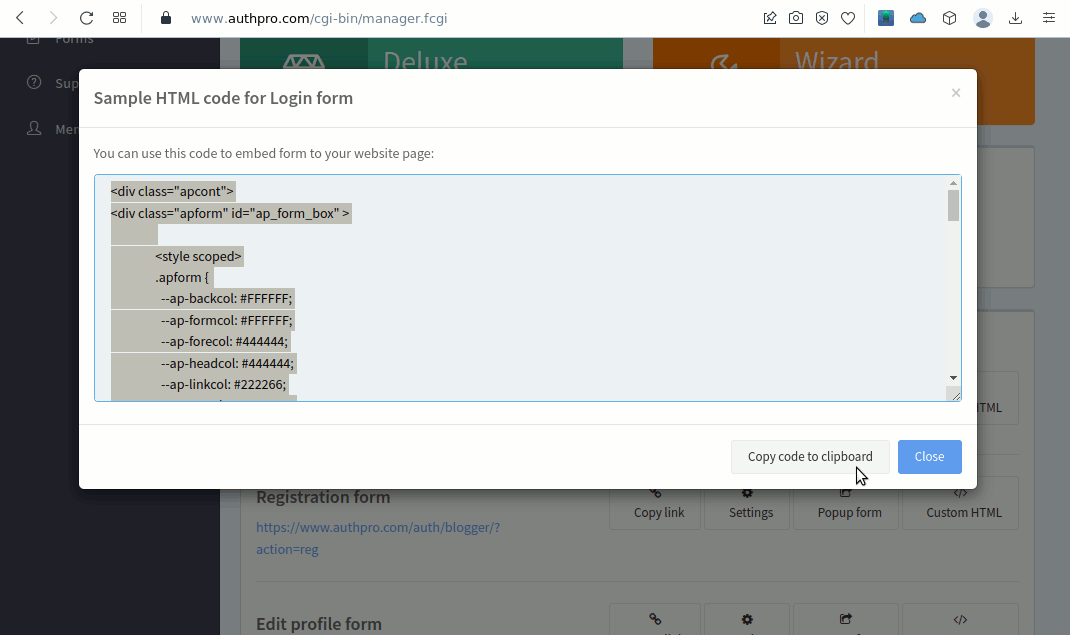This screenshot has width=1070, height=635.
Task: Click the code box scroll up arrow
Action: [x=953, y=183]
